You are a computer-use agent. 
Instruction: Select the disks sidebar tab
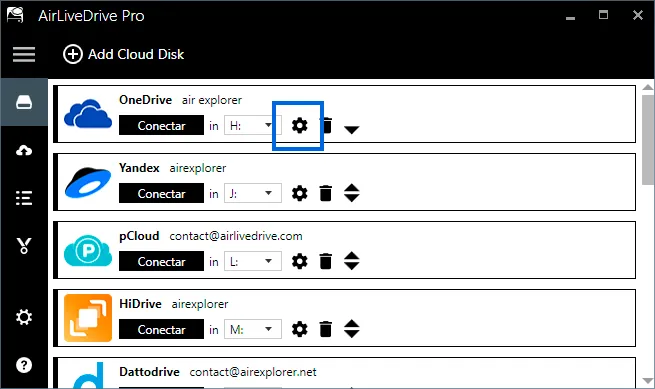click(x=24, y=102)
